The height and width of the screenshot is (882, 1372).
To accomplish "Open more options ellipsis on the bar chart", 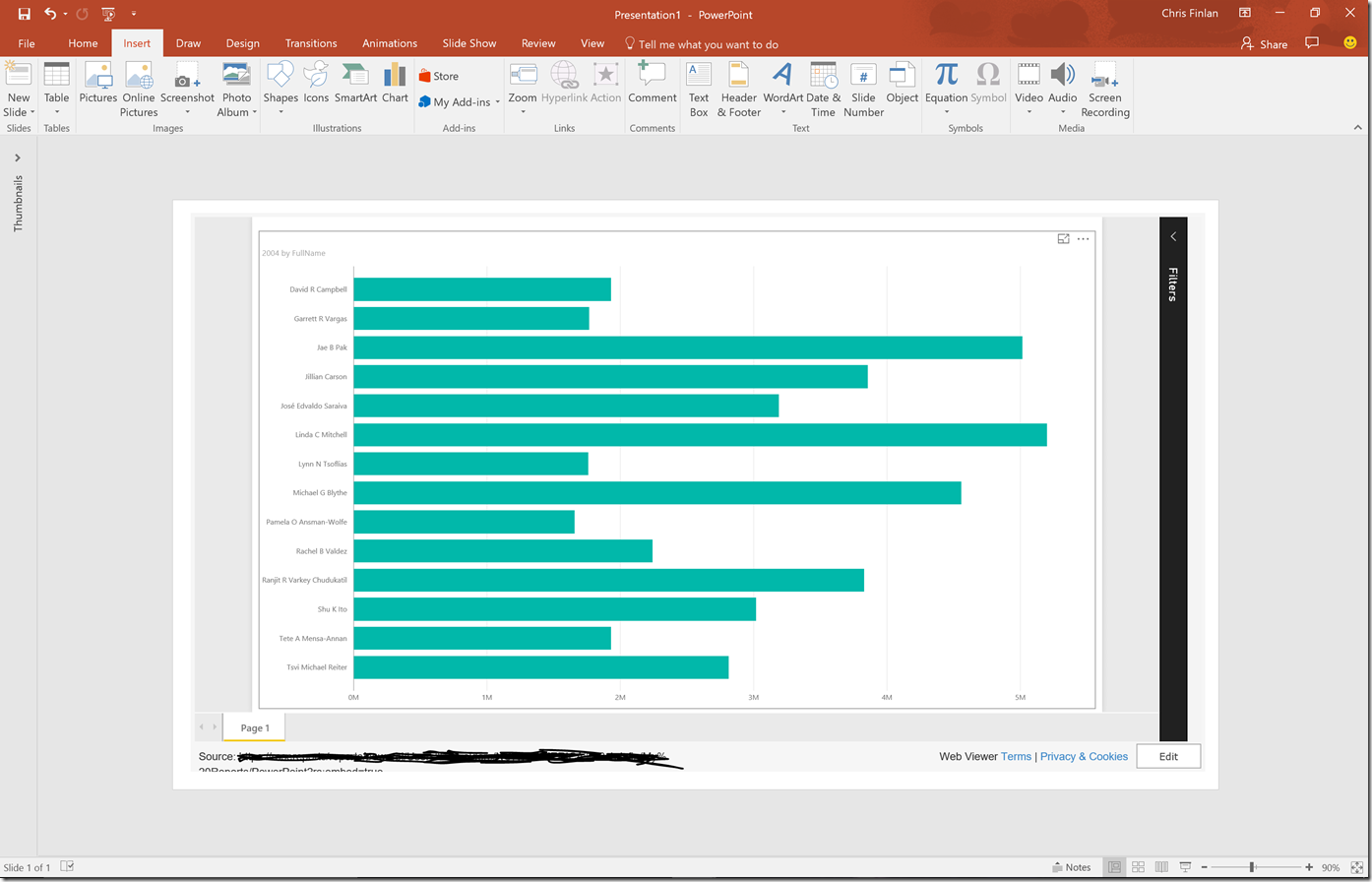I will pyautogui.click(x=1083, y=238).
